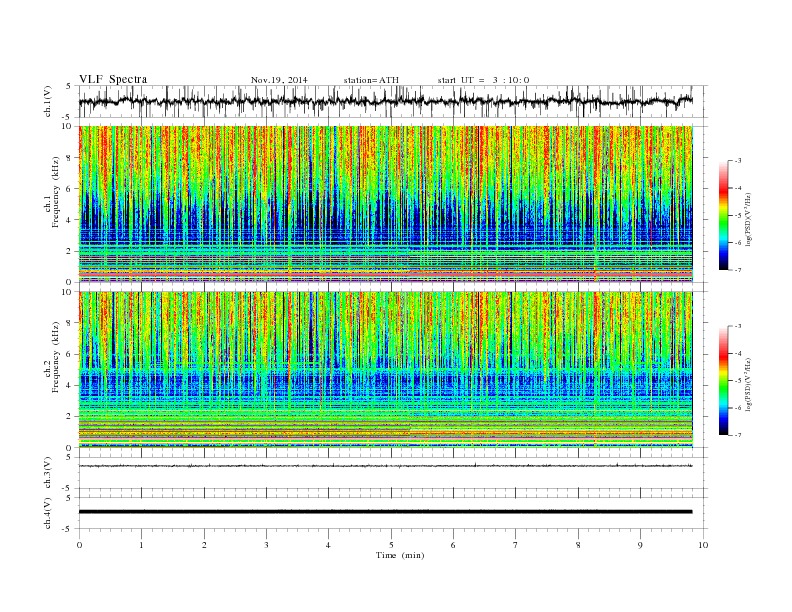Screen dimensions: 792x612
Task: Click time axis end tick label "10"
Action: click(703, 545)
